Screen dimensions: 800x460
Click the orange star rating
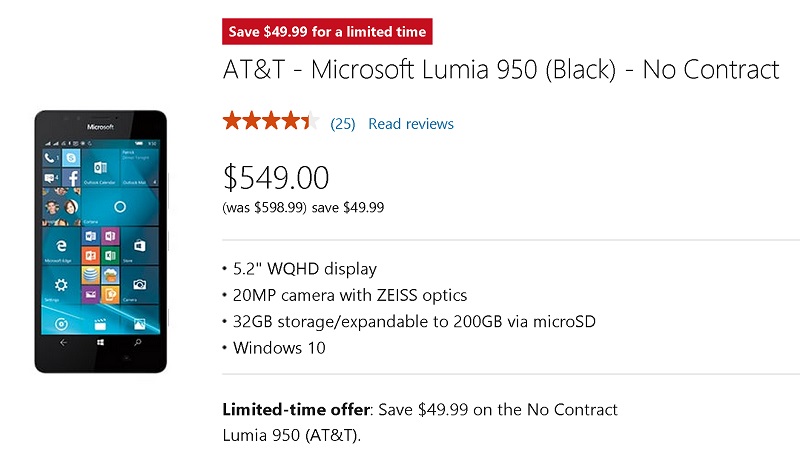coord(271,121)
